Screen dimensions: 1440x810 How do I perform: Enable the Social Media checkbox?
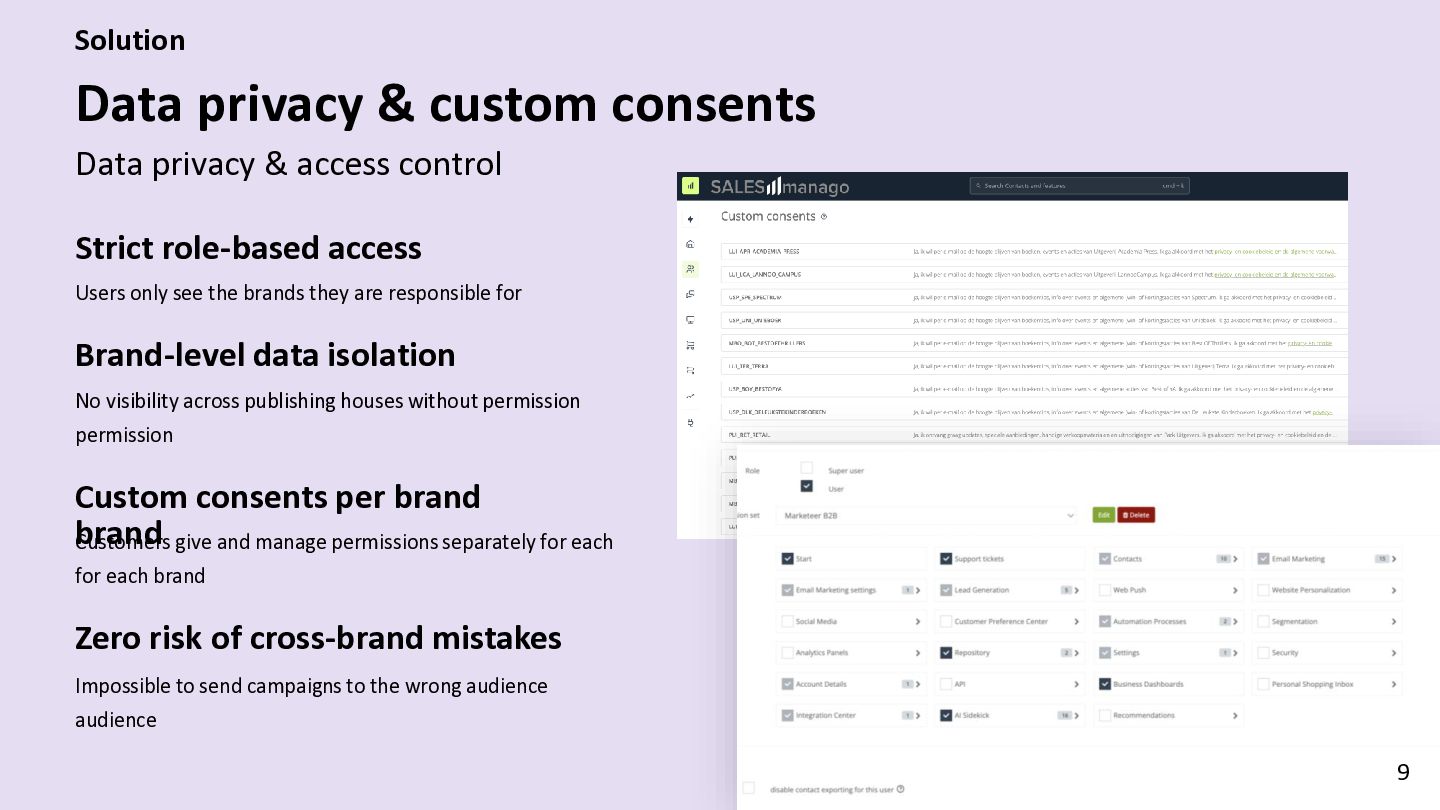click(788, 621)
